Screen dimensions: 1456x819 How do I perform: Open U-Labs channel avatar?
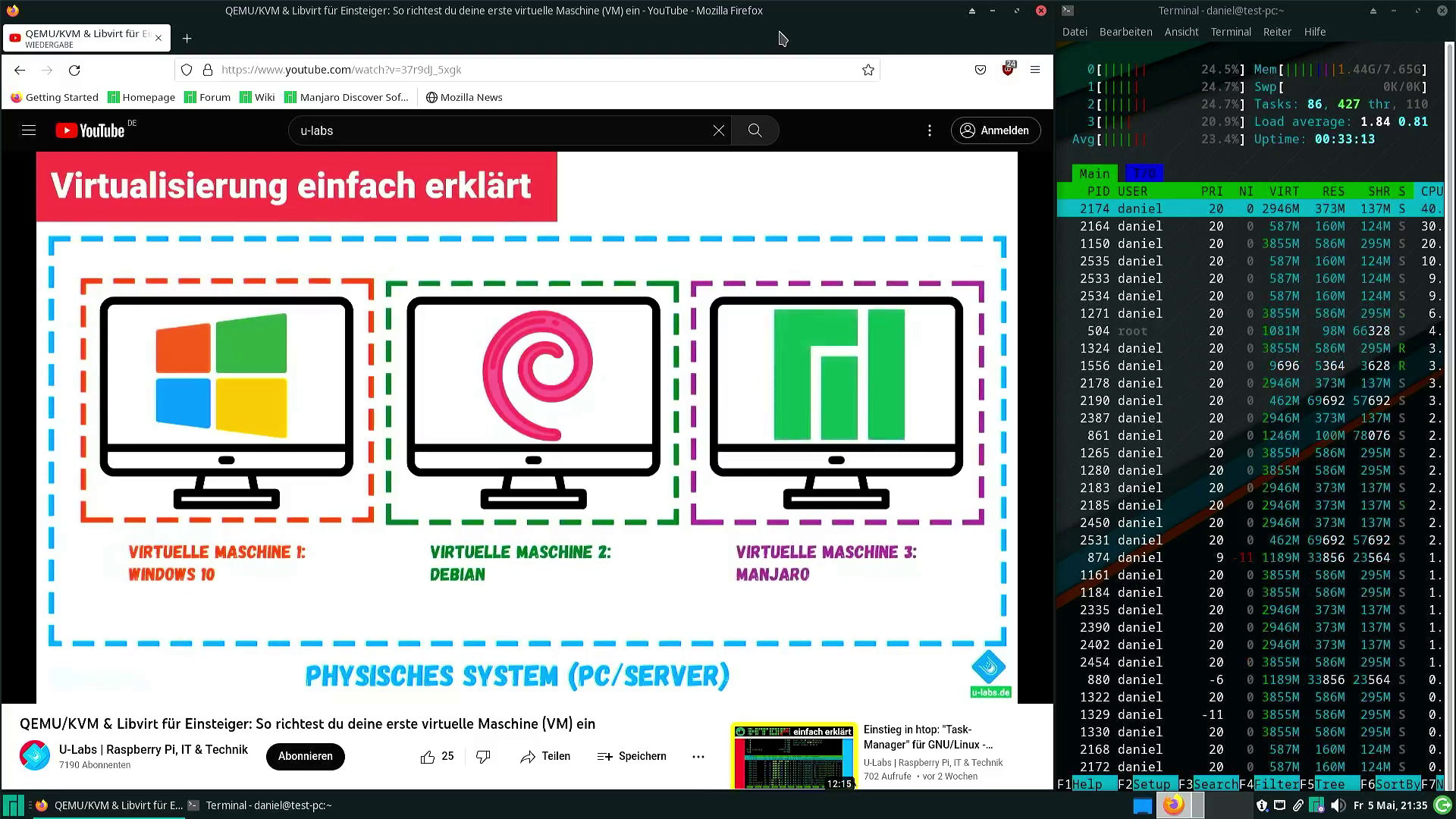(x=35, y=755)
